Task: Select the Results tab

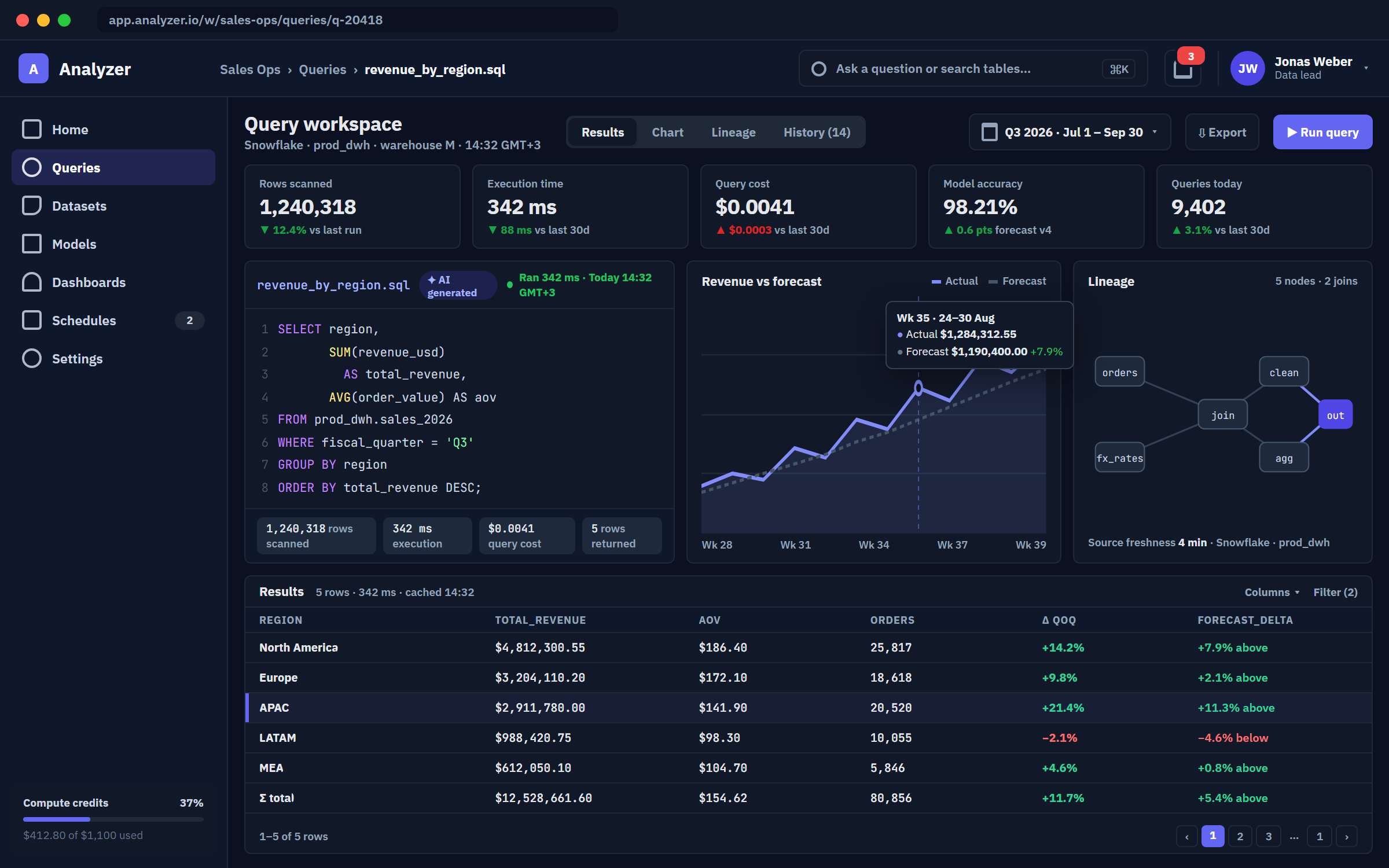Action: point(602,132)
